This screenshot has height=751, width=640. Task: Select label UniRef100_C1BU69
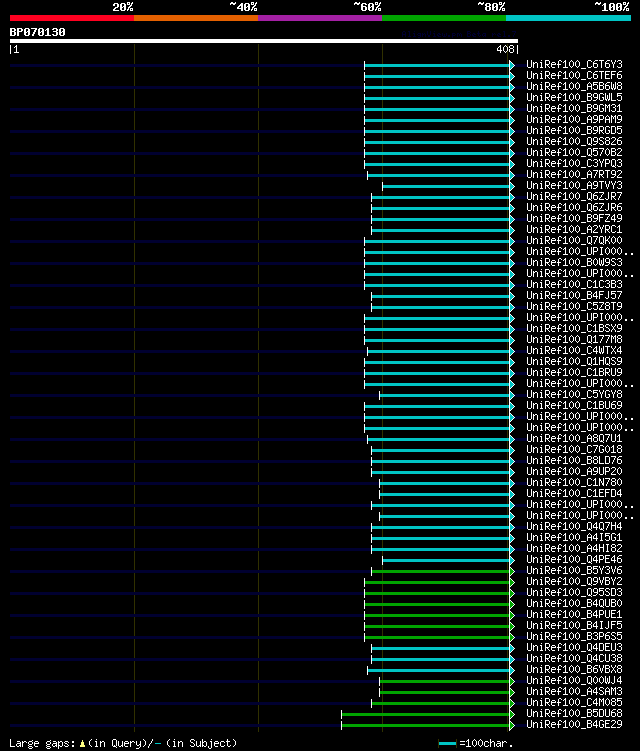coord(574,406)
